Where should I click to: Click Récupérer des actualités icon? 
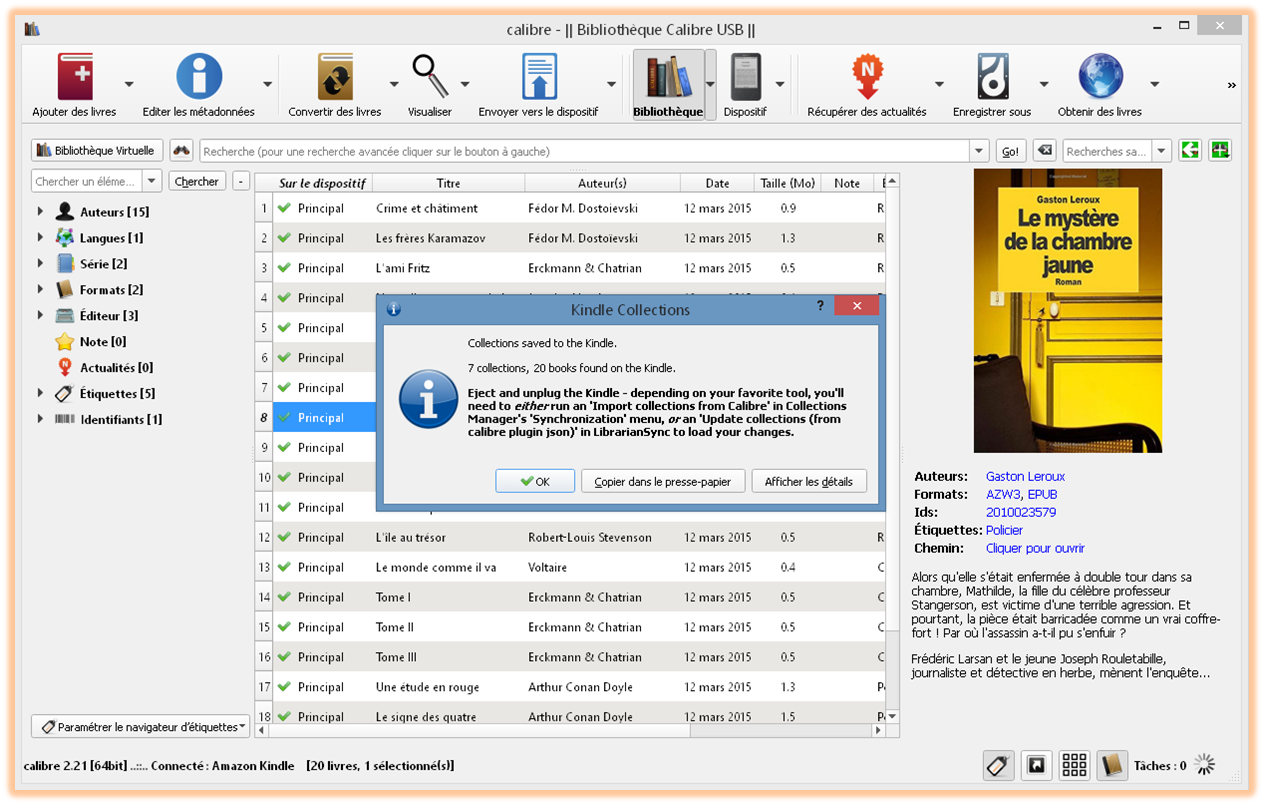(867, 77)
